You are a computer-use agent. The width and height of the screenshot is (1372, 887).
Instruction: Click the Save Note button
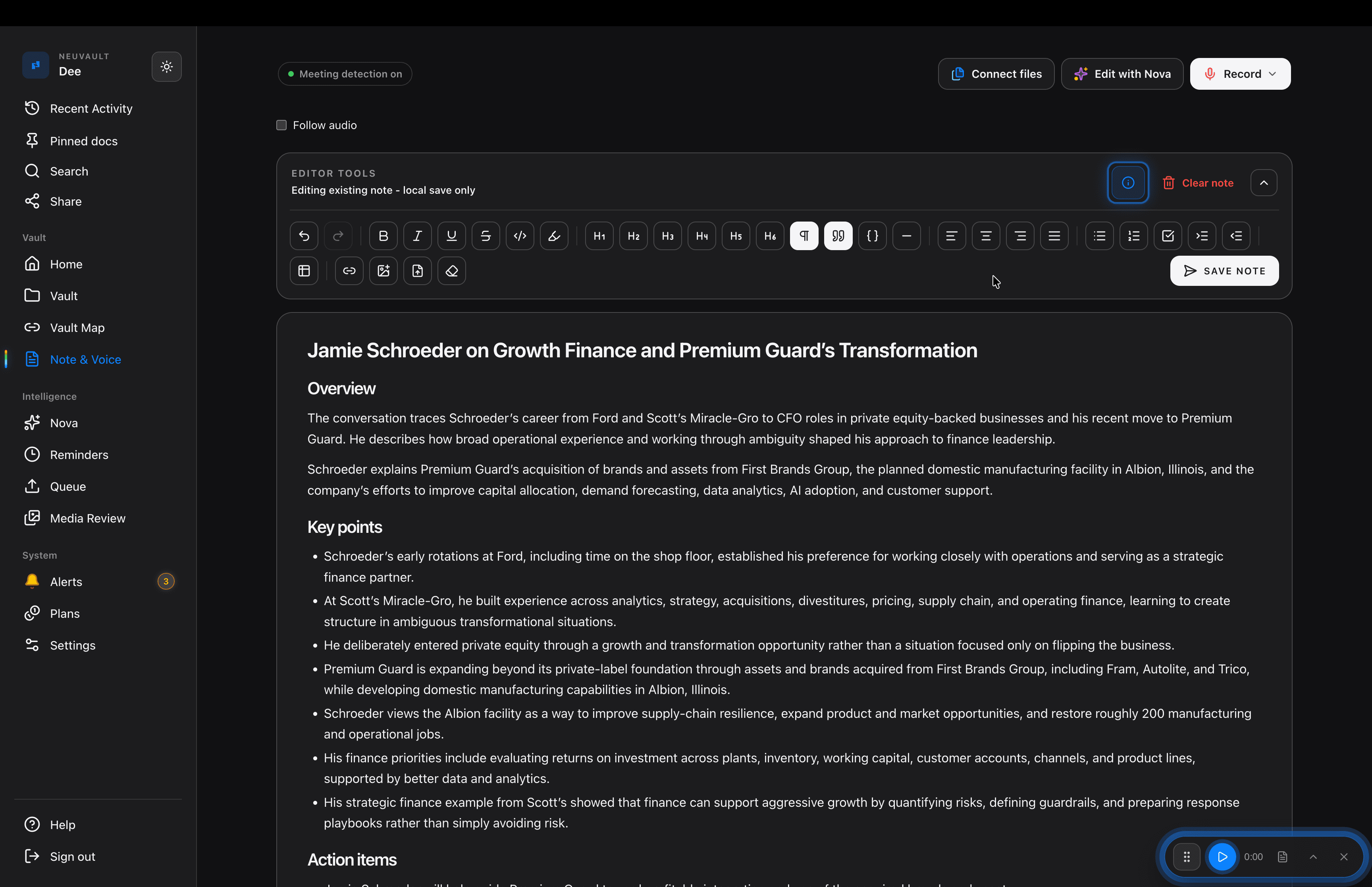point(1225,271)
